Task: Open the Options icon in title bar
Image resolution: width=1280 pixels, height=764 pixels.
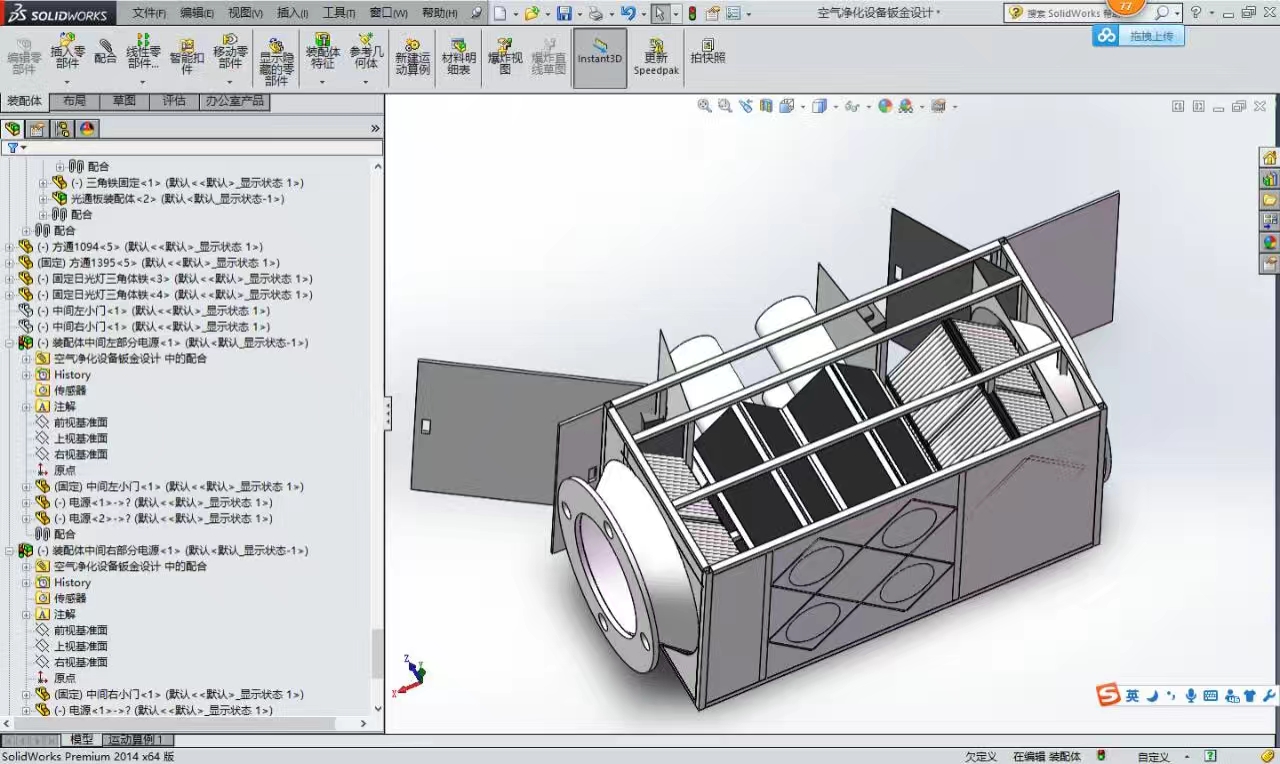Action: (x=734, y=13)
